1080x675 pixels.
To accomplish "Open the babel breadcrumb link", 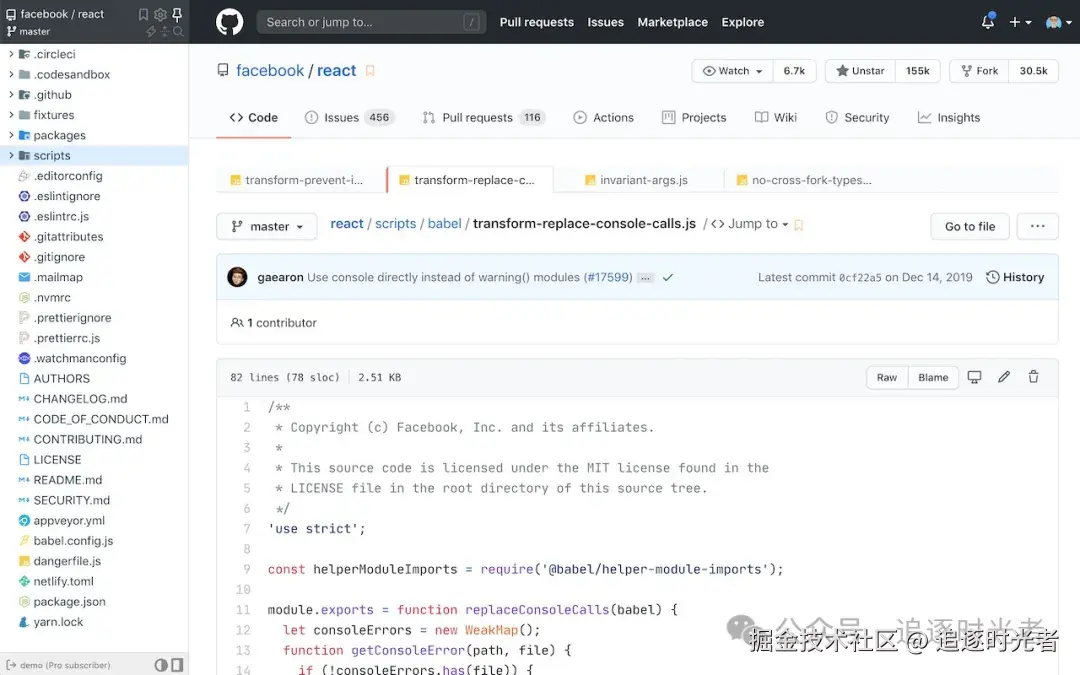I will pos(444,224).
